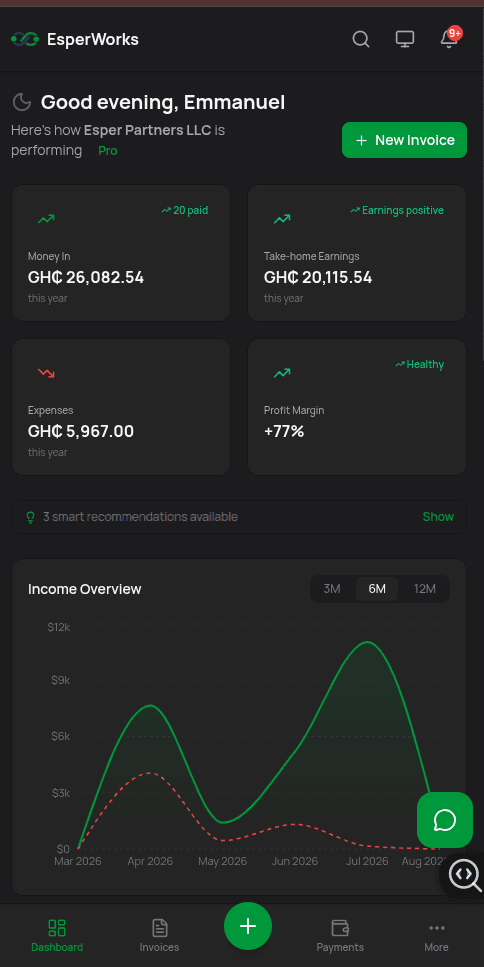
Task: Click the 20 paid indicator
Action: pyautogui.click(x=185, y=210)
